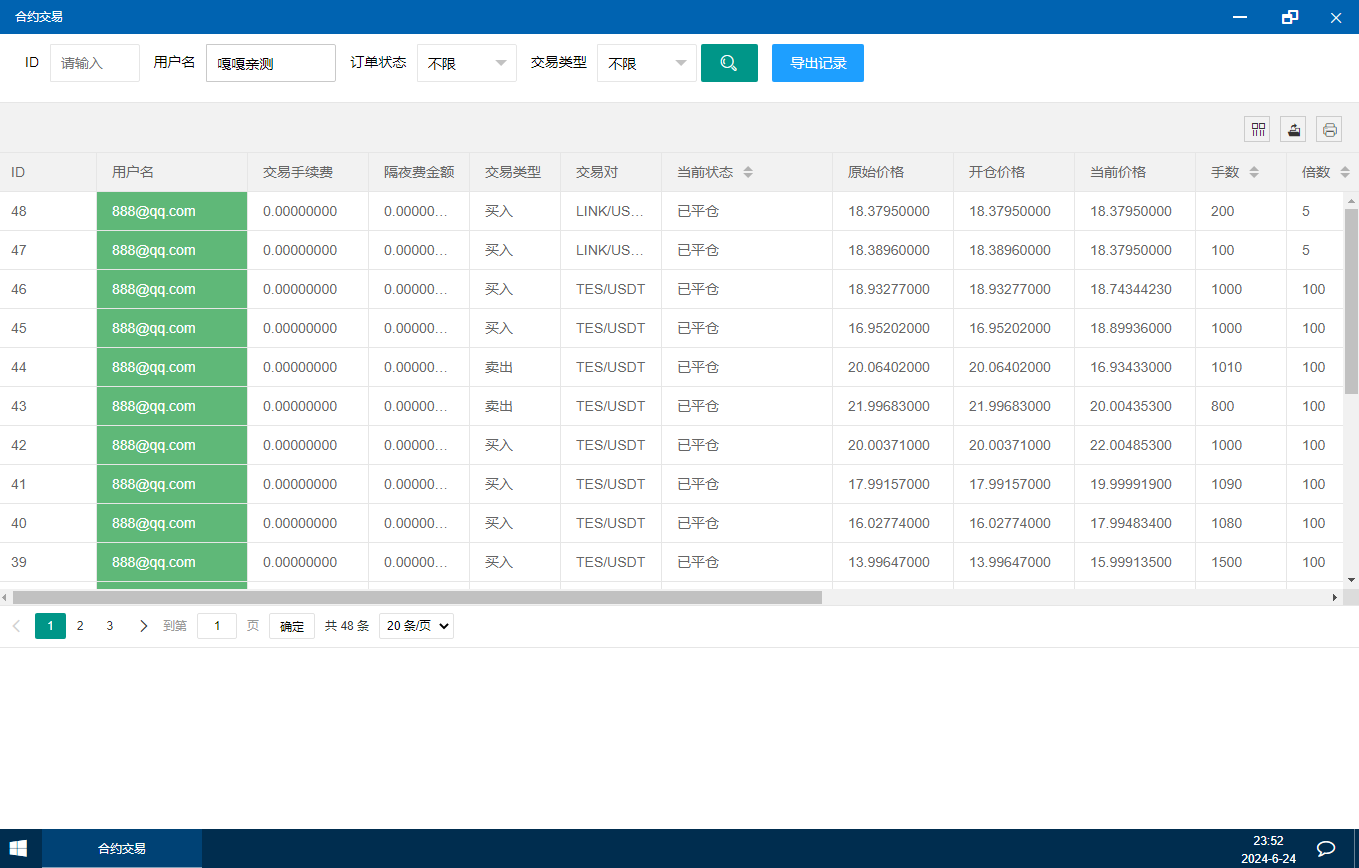
Task: Click the green search magnifier button
Action: [729, 63]
